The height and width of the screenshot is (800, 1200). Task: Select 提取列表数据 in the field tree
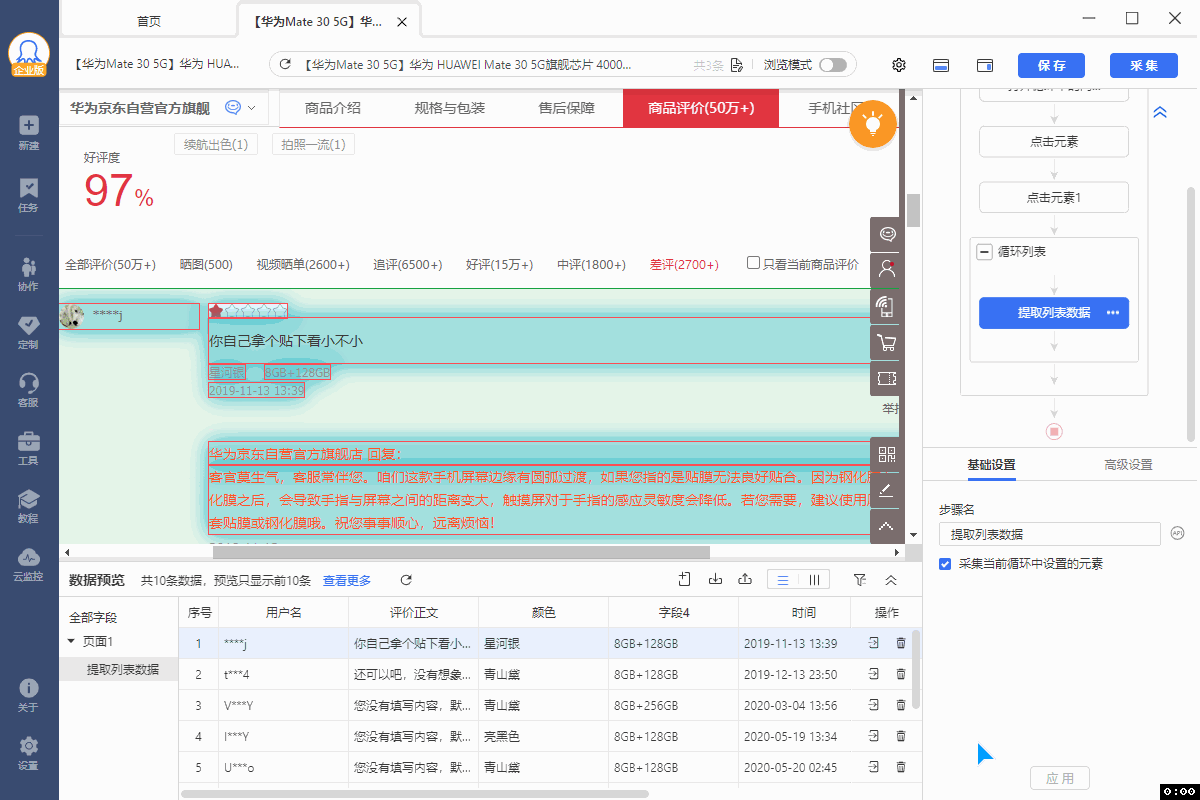pyautogui.click(x=122, y=669)
